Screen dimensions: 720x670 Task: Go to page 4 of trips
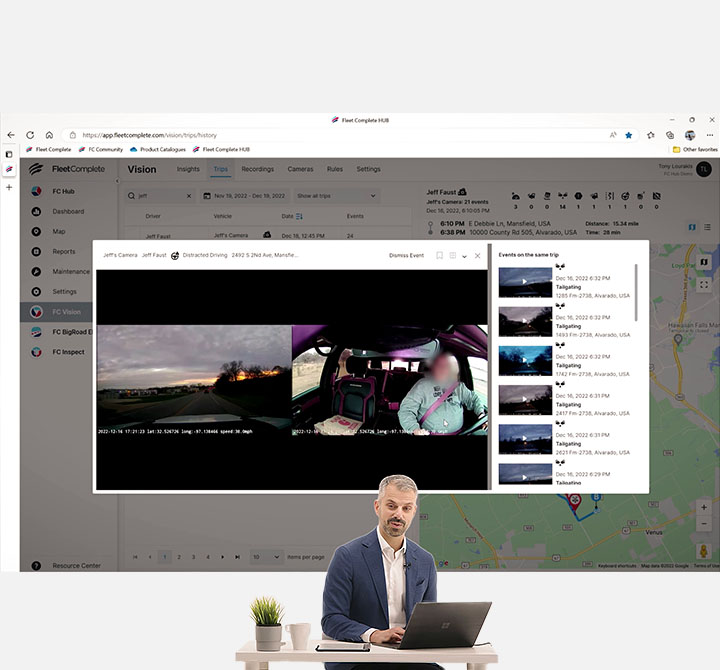point(208,557)
